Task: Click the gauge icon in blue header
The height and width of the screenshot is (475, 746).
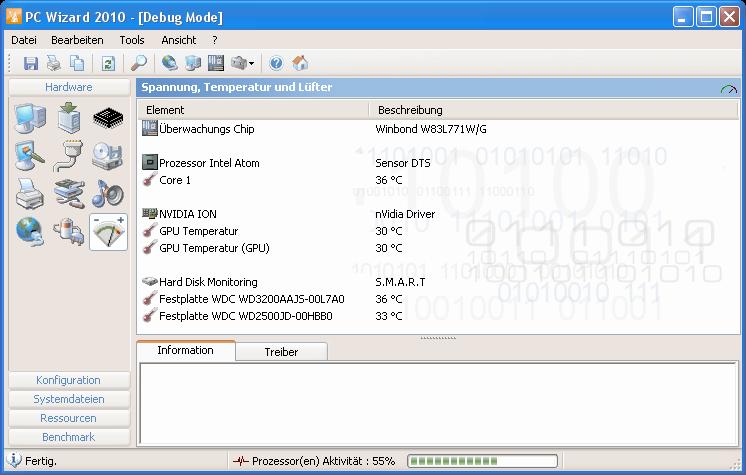Action: (x=728, y=89)
